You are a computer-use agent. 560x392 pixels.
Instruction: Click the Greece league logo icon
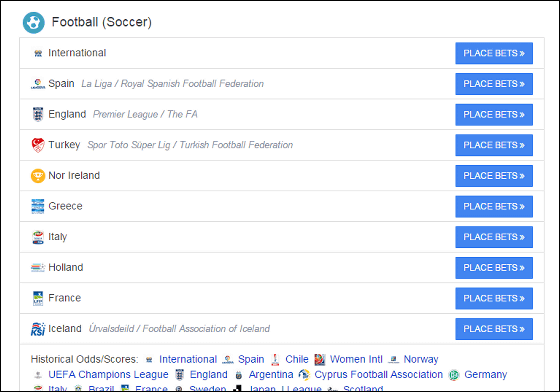(38, 206)
